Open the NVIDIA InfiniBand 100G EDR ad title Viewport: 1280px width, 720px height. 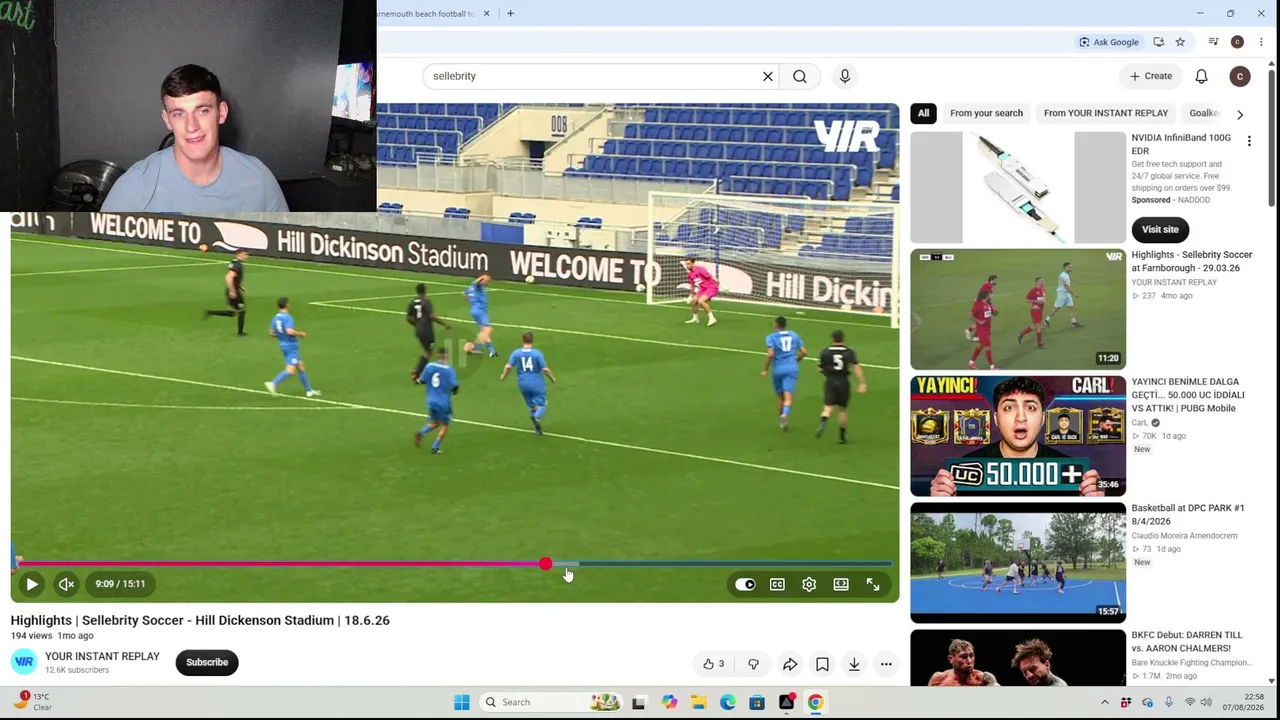pos(1181,144)
